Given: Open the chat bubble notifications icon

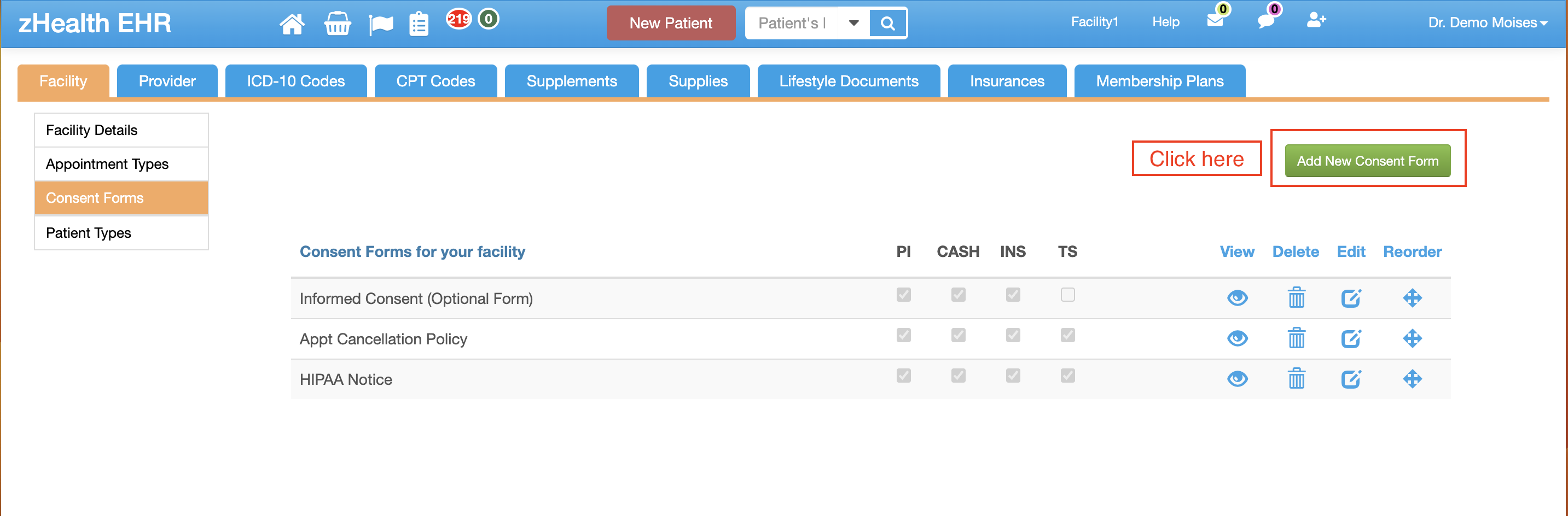Looking at the screenshot, I should coord(1265,21).
